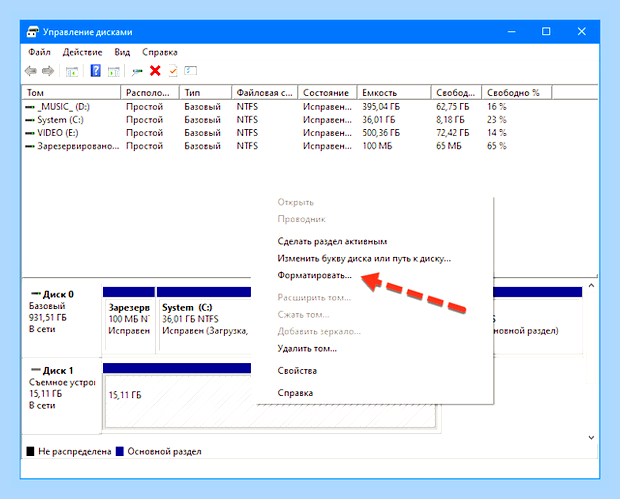Sort by the Емкость column header
The image size is (620, 499).
(x=394, y=93)
